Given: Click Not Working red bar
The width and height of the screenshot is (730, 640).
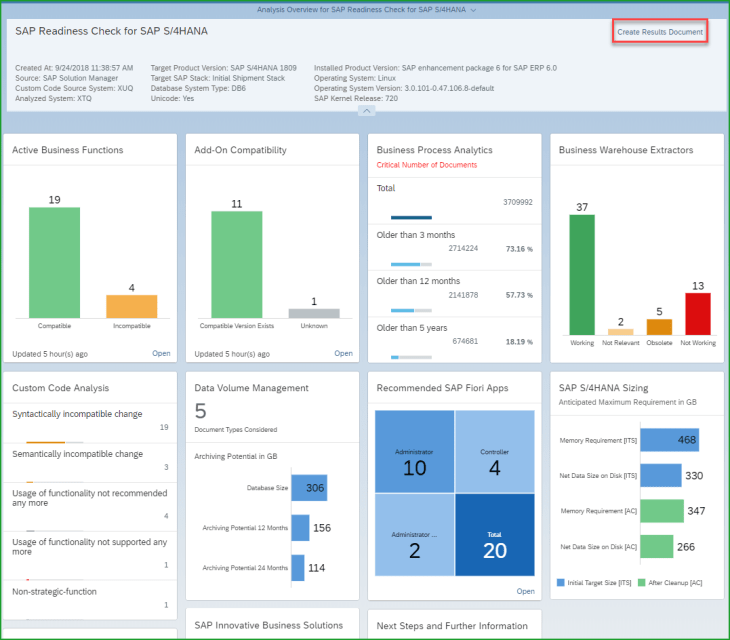Looking at the screenshot, I should coord(698,314).
